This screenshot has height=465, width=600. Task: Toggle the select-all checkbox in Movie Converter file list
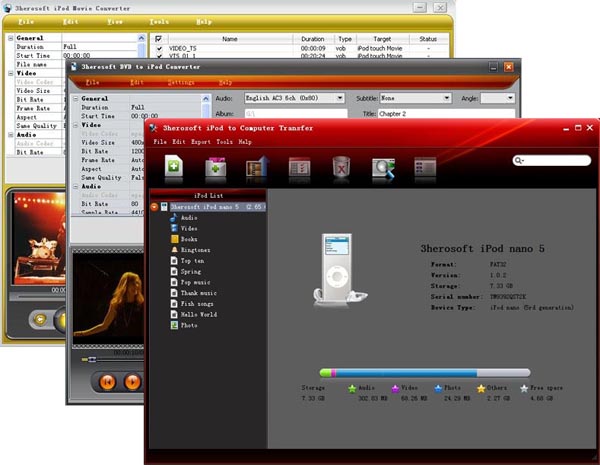point(158,39)
